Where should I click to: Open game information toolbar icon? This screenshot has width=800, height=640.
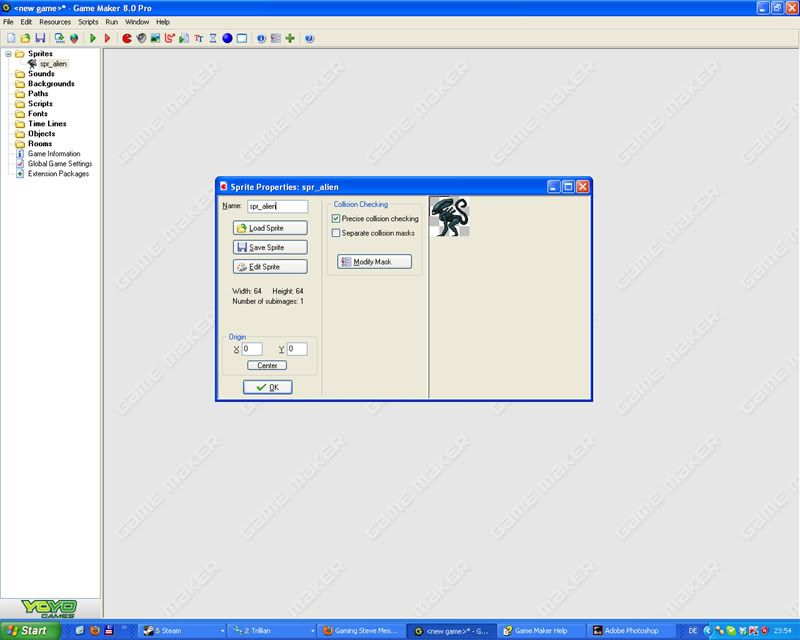[261, 38]
